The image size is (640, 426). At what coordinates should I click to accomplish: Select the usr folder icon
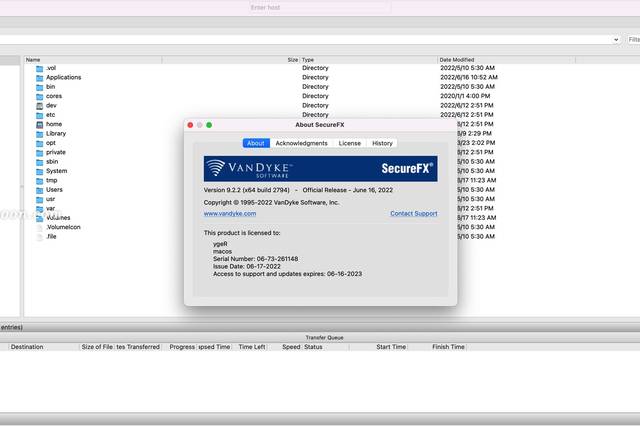pos(40,200)
